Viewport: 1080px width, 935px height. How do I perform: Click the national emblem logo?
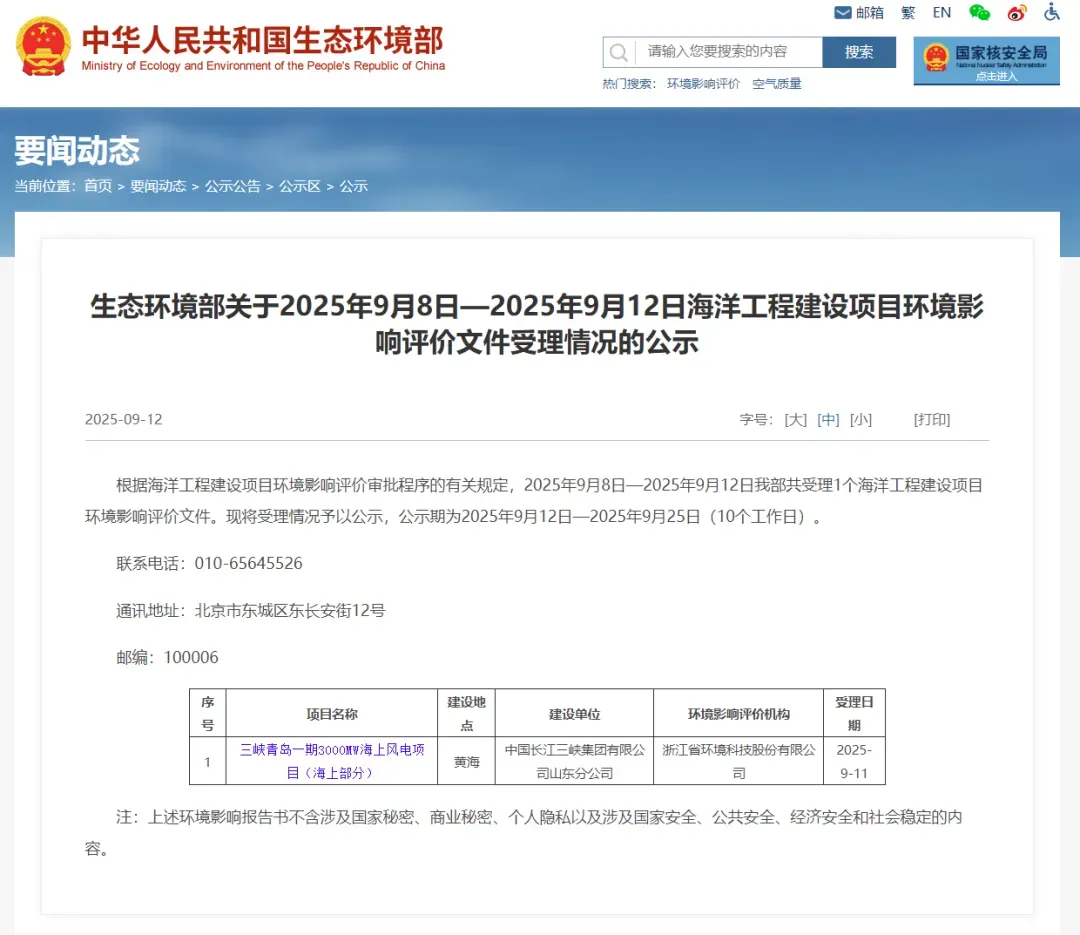click(x=43, y=46)
